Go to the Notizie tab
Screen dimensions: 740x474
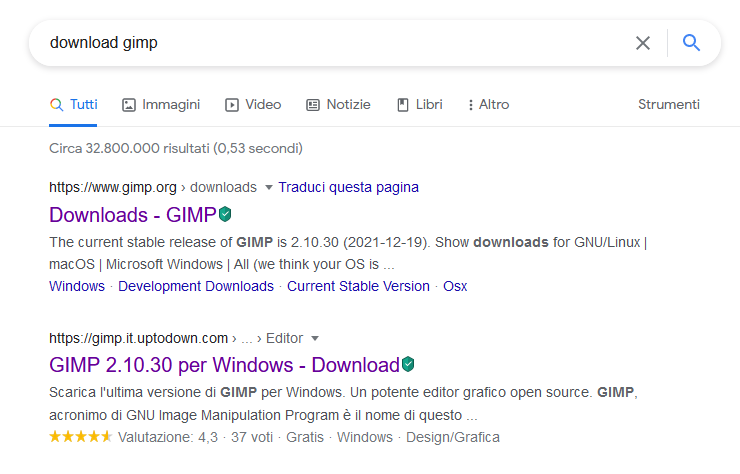click(x=338, y=104)
